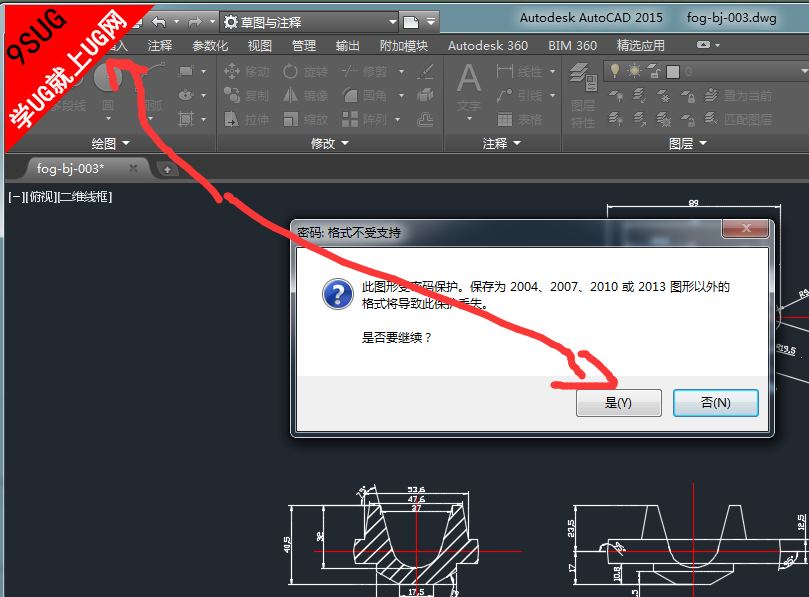This screenshot has width=809, height=597.
Task: Open the Redo history dropdown arrow
Action: 212,22
